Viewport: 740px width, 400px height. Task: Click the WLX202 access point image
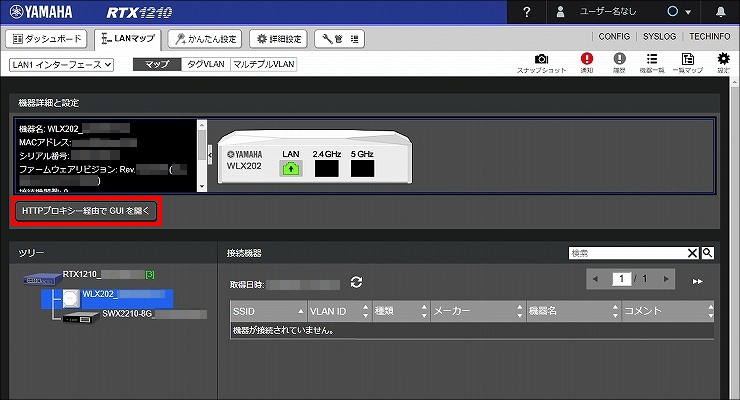[315, 157]
